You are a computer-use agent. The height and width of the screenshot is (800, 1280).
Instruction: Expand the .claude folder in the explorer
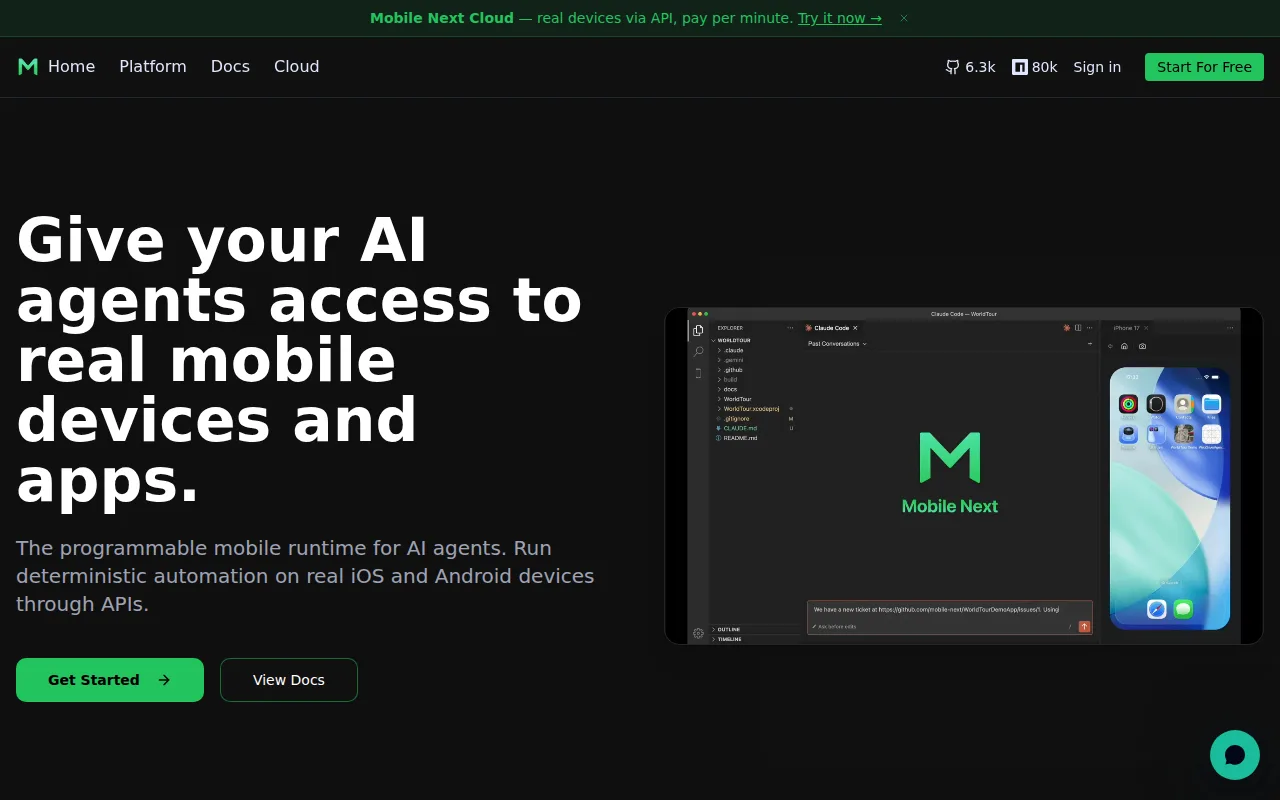click(x=733, y=350)
